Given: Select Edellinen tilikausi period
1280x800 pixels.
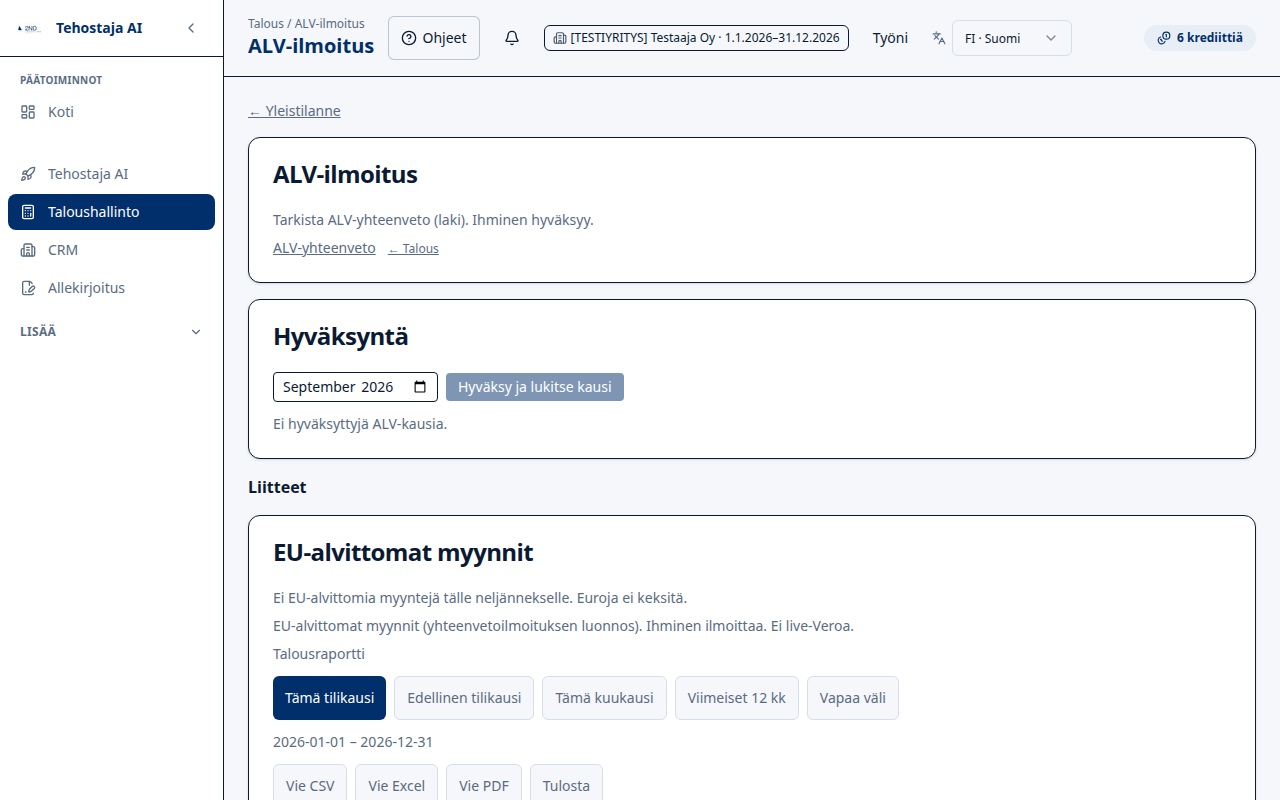Looking at the screenshot, I should click(464, 698).
